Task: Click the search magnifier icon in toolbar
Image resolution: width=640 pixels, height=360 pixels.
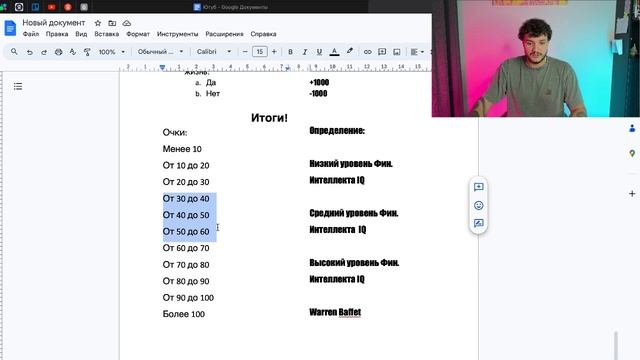Action: pyautogui.click(x=14, y=52)
